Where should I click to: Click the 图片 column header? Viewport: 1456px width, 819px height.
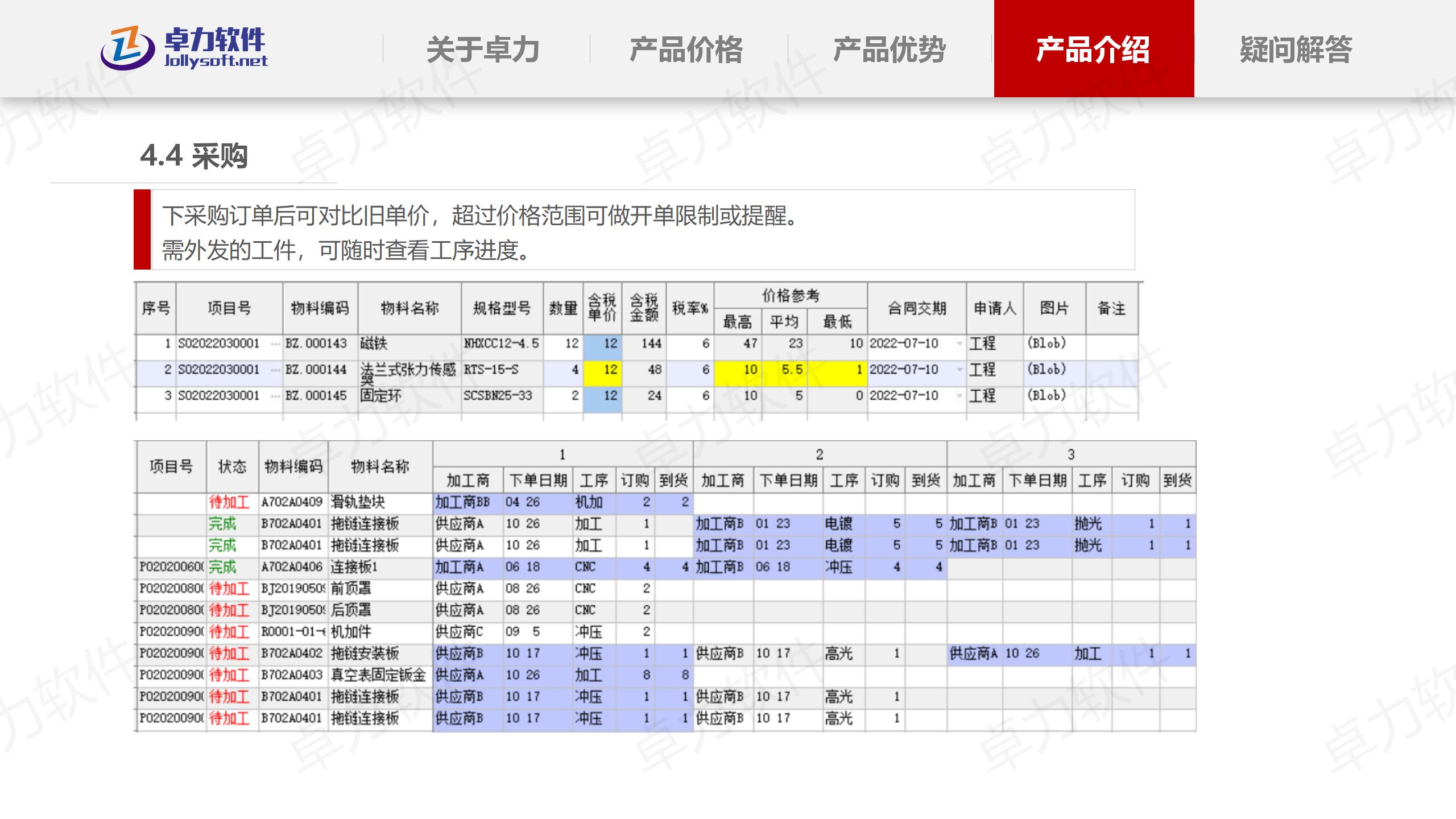tap(1054, 308)
